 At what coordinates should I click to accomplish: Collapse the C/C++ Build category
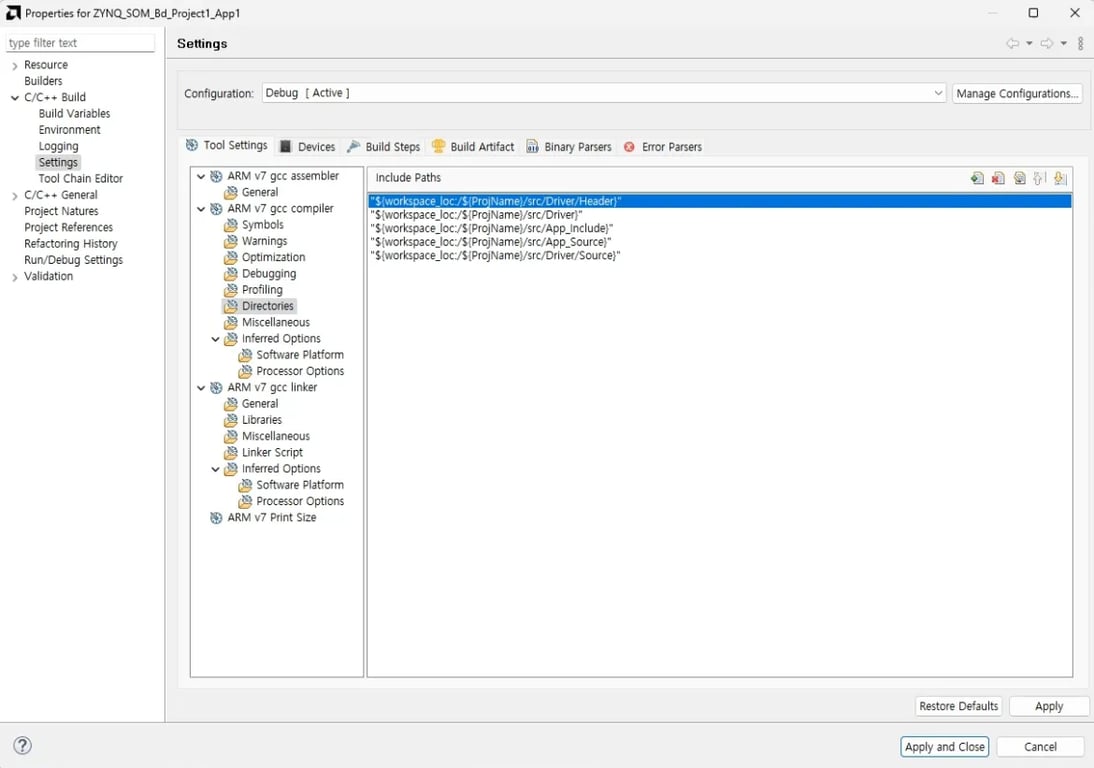[x=15, y=98]
